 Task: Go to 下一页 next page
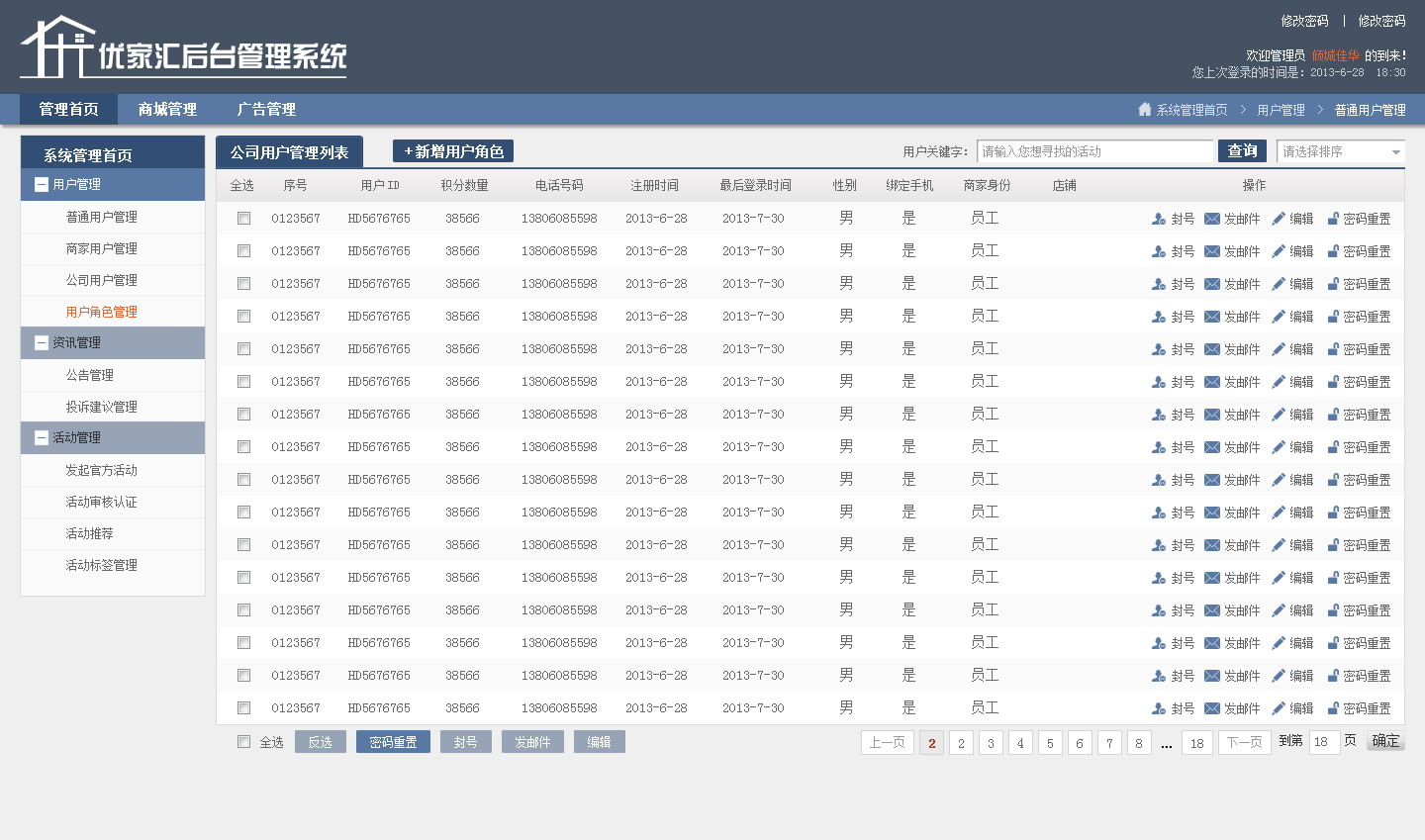coord(1245,743)
